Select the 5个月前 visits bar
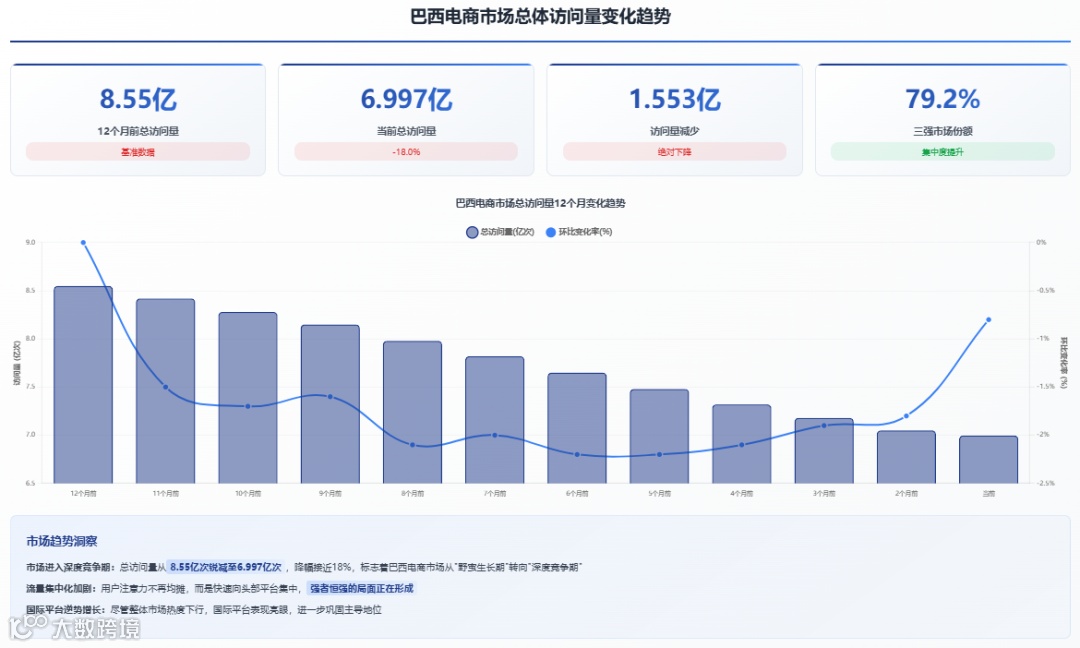This screenshot has height=648, width=1080. [659, 437]
